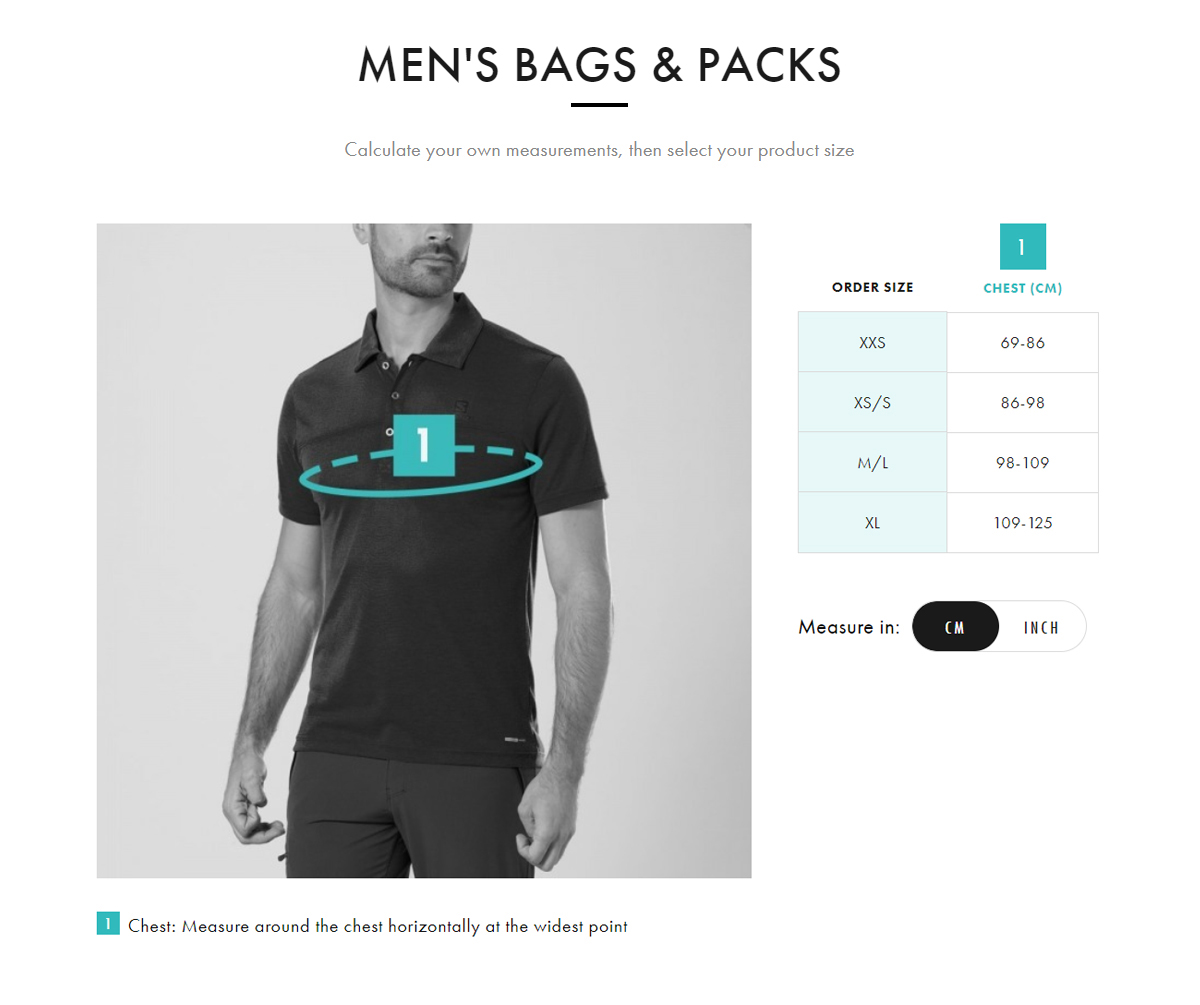Click the teal number 1 badge above Chest column
Screen dimensions: 1200x1005
1022,247
